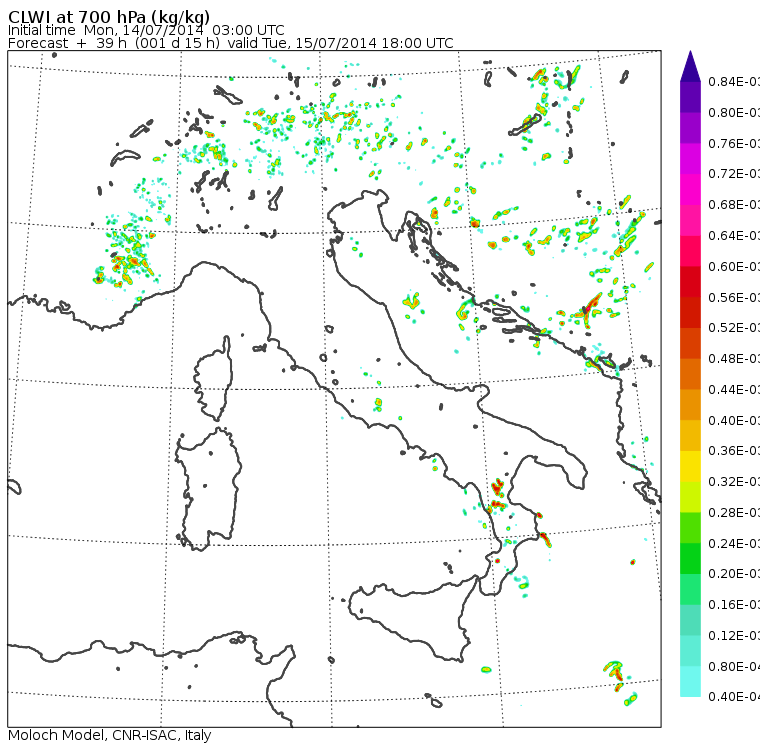The height and width of the screenshot is (749, 760).
Task: Select magenta swatch between 0.72E-03 and 0.76E-03
Action: 690,159
